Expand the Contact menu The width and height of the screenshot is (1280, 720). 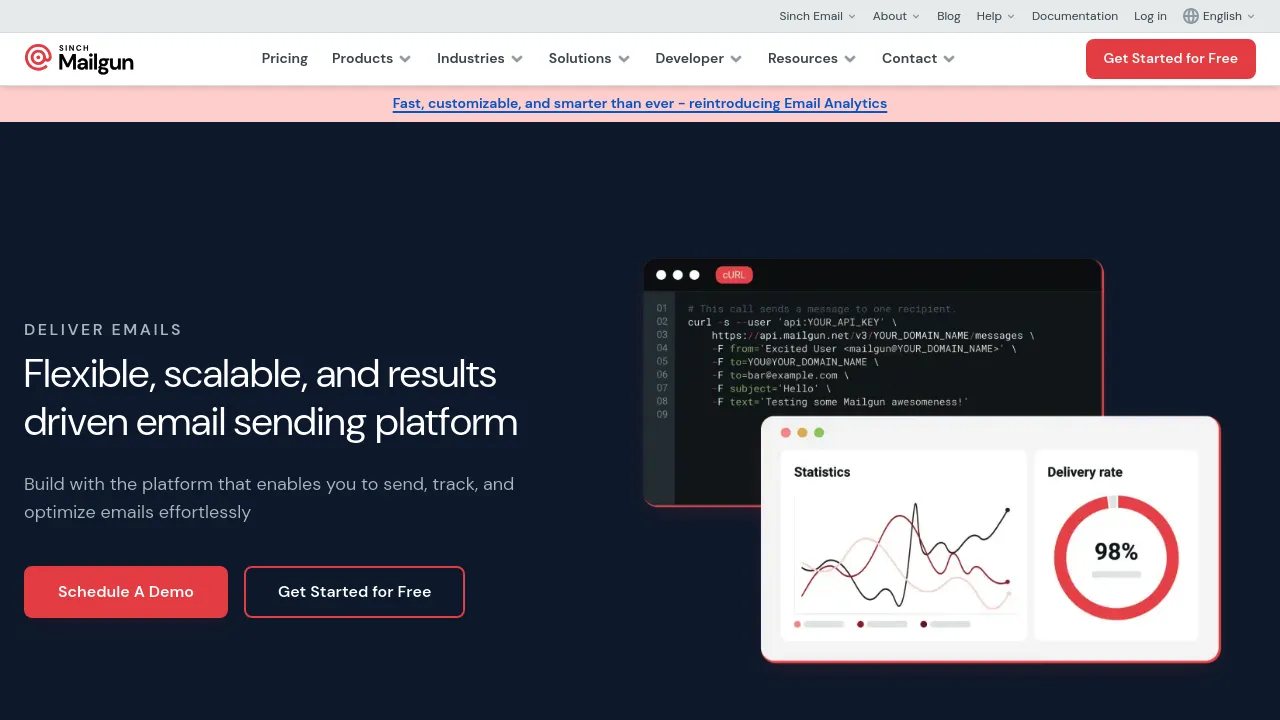coord(918,59)
